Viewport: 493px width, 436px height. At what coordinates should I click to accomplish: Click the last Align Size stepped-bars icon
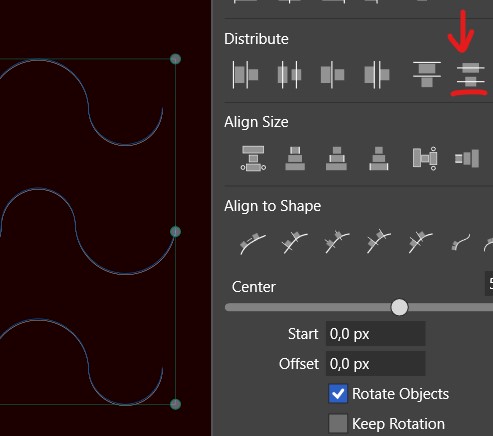pyautogui.click(x=467, y=158)
